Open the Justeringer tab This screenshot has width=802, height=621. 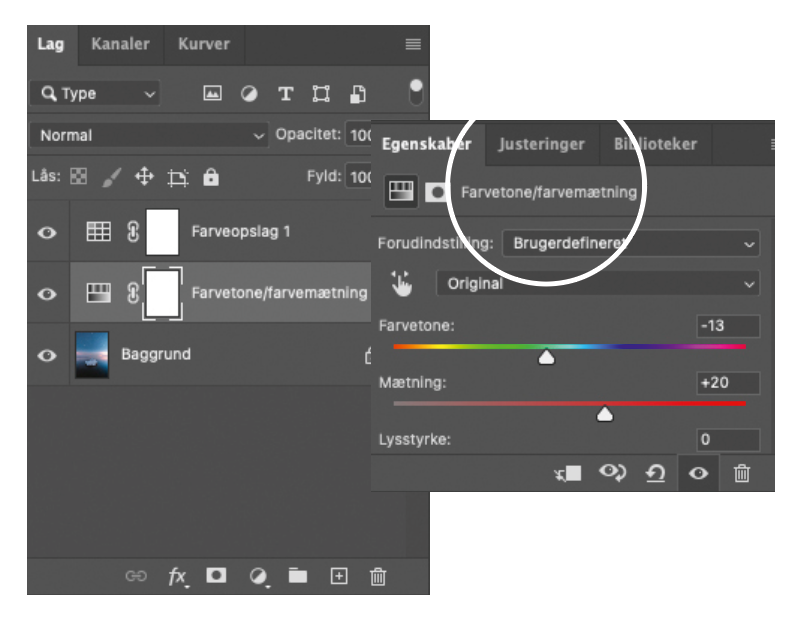click(x=541, y=144)
